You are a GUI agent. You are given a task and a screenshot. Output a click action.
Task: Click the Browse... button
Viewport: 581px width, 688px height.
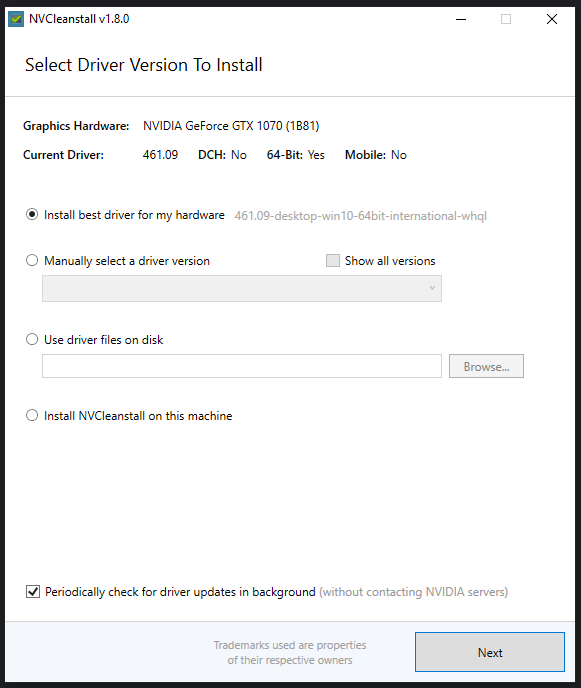[486, 366]
